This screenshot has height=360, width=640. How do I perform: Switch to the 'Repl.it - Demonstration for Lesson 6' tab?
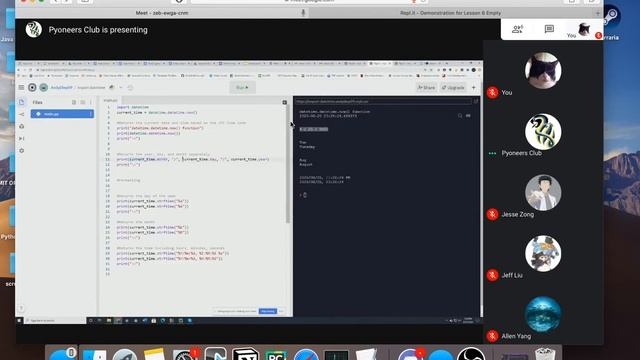point(450,13)
